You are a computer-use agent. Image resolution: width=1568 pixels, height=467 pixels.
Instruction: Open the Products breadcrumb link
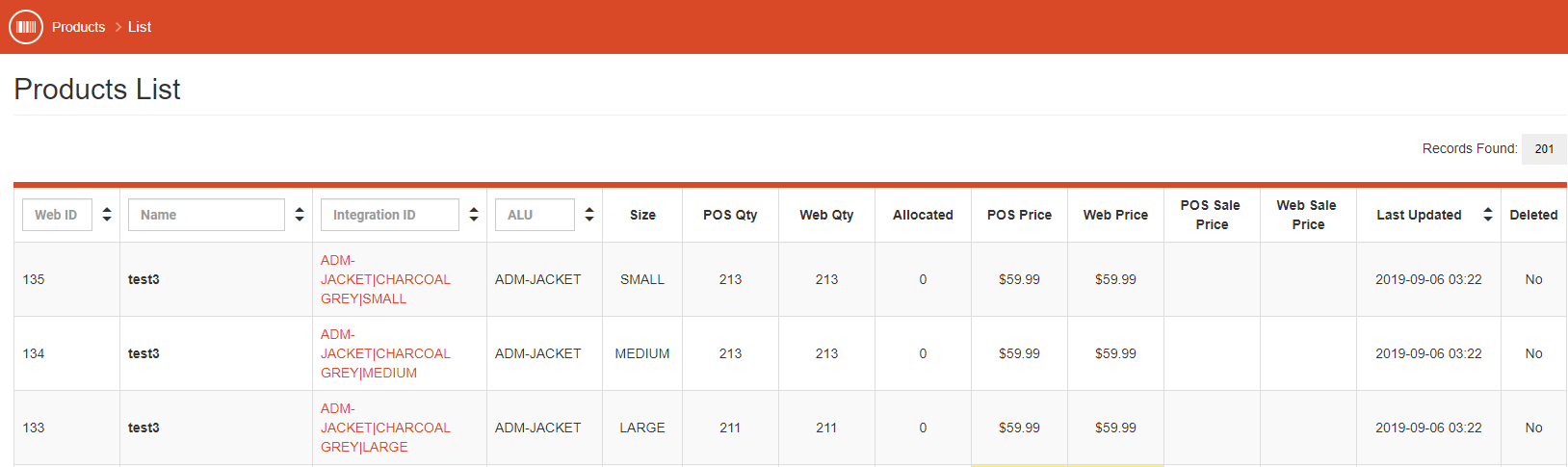78,27
